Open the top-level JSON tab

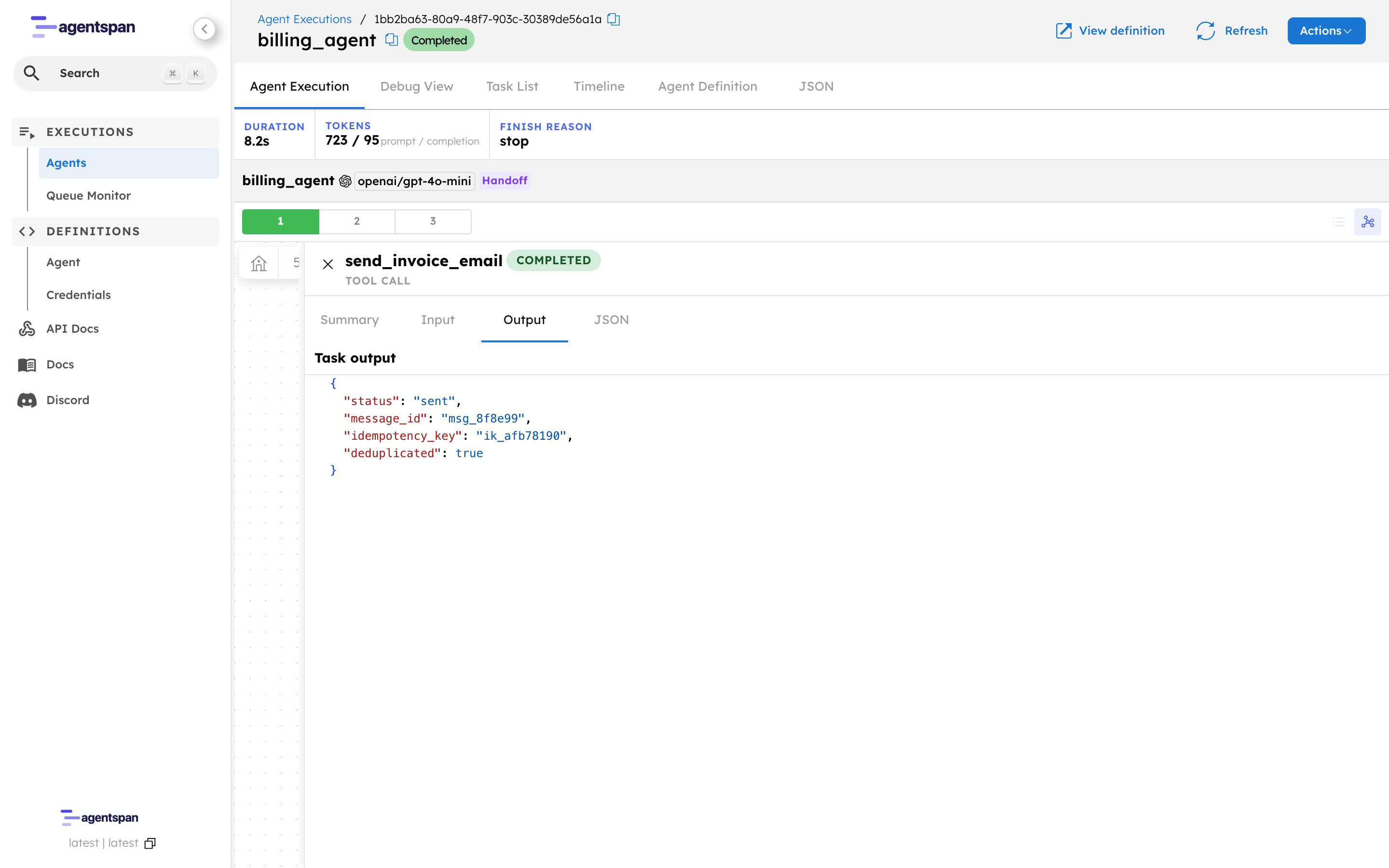(816, 87)
